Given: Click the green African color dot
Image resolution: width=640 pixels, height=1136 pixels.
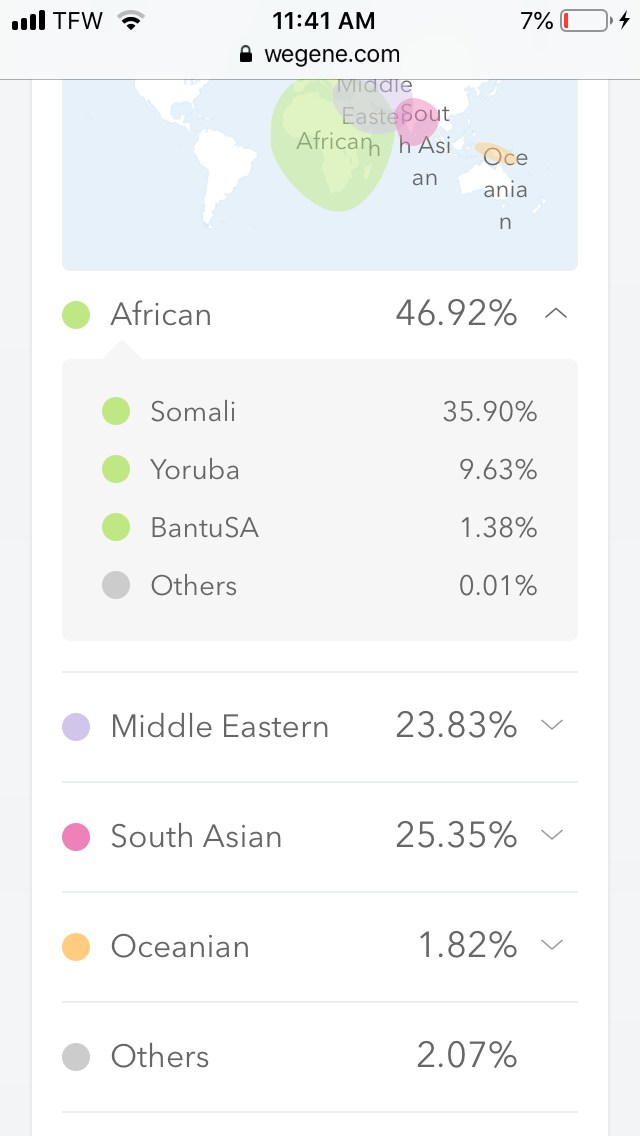Looking at the screenshot, I should [76, 315].
